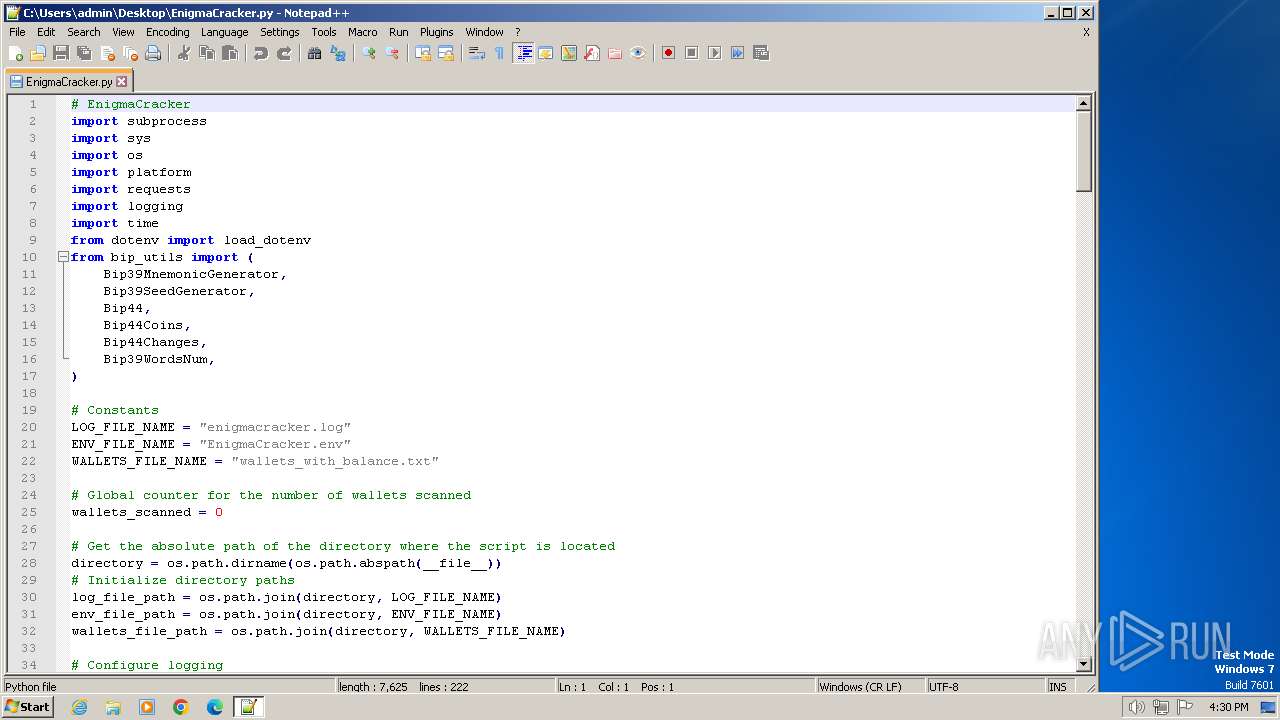Run macro multiple times icon
Screen dimensions: 1280x720
(737, 53)
